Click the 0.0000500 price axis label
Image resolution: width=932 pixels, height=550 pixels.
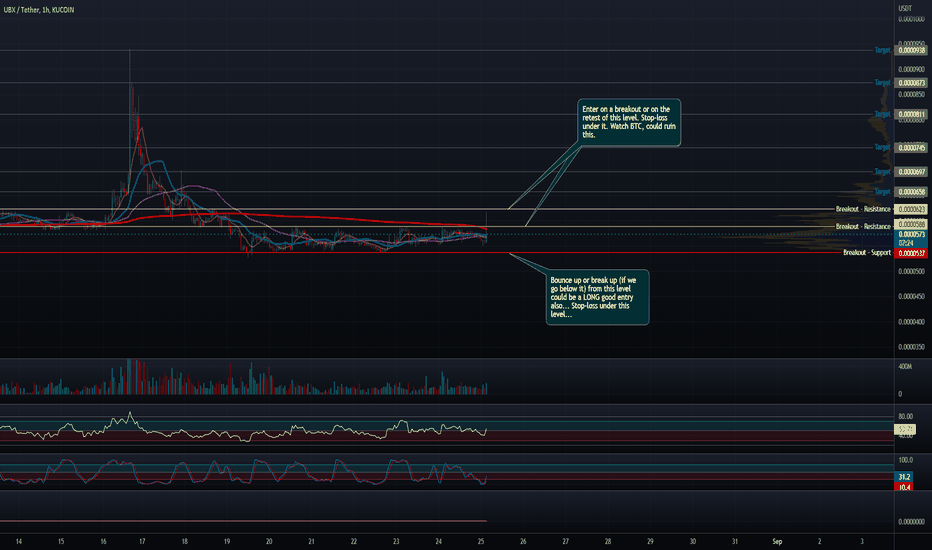[911, 272]
